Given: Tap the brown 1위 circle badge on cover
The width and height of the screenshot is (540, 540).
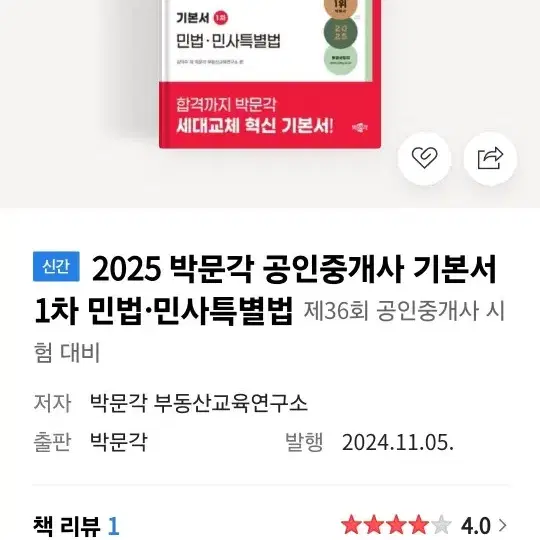Looking at the screenshot, I should [341, 8].
